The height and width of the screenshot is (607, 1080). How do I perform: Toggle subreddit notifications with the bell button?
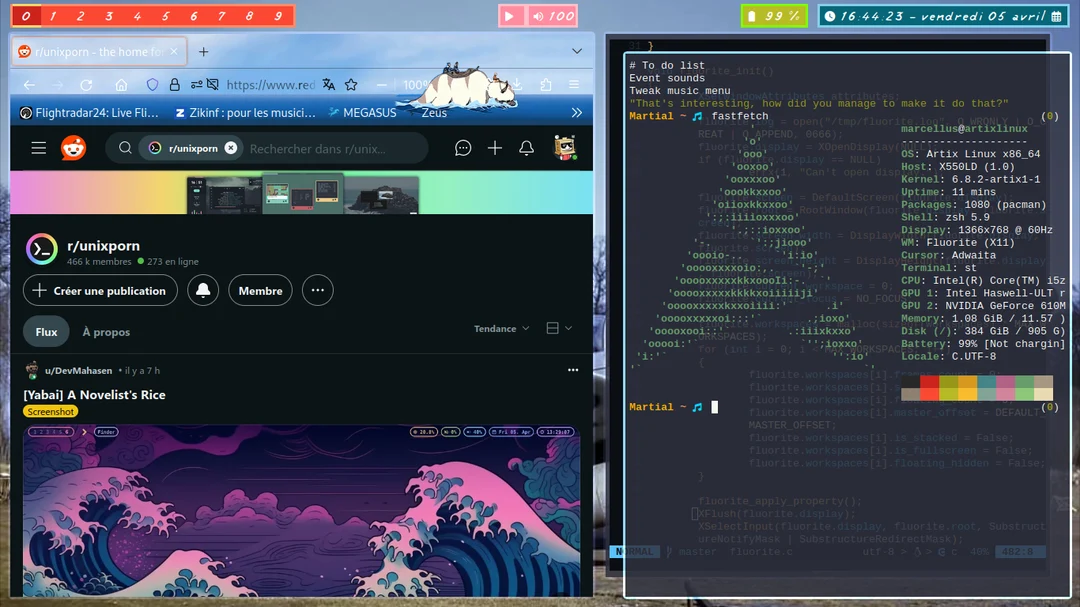(x=201, y=291)
